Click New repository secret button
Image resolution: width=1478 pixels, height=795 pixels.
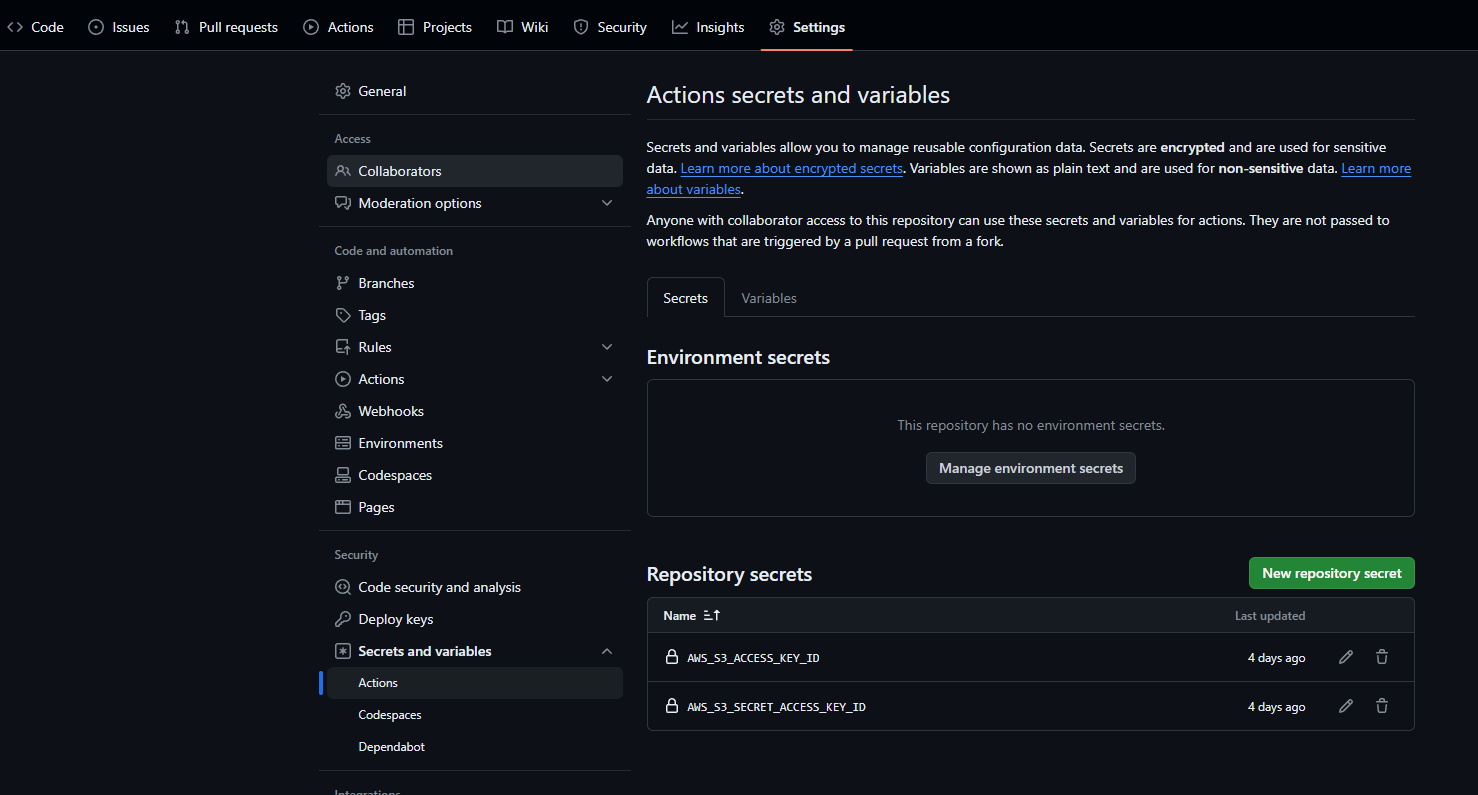coord(1332,573)
